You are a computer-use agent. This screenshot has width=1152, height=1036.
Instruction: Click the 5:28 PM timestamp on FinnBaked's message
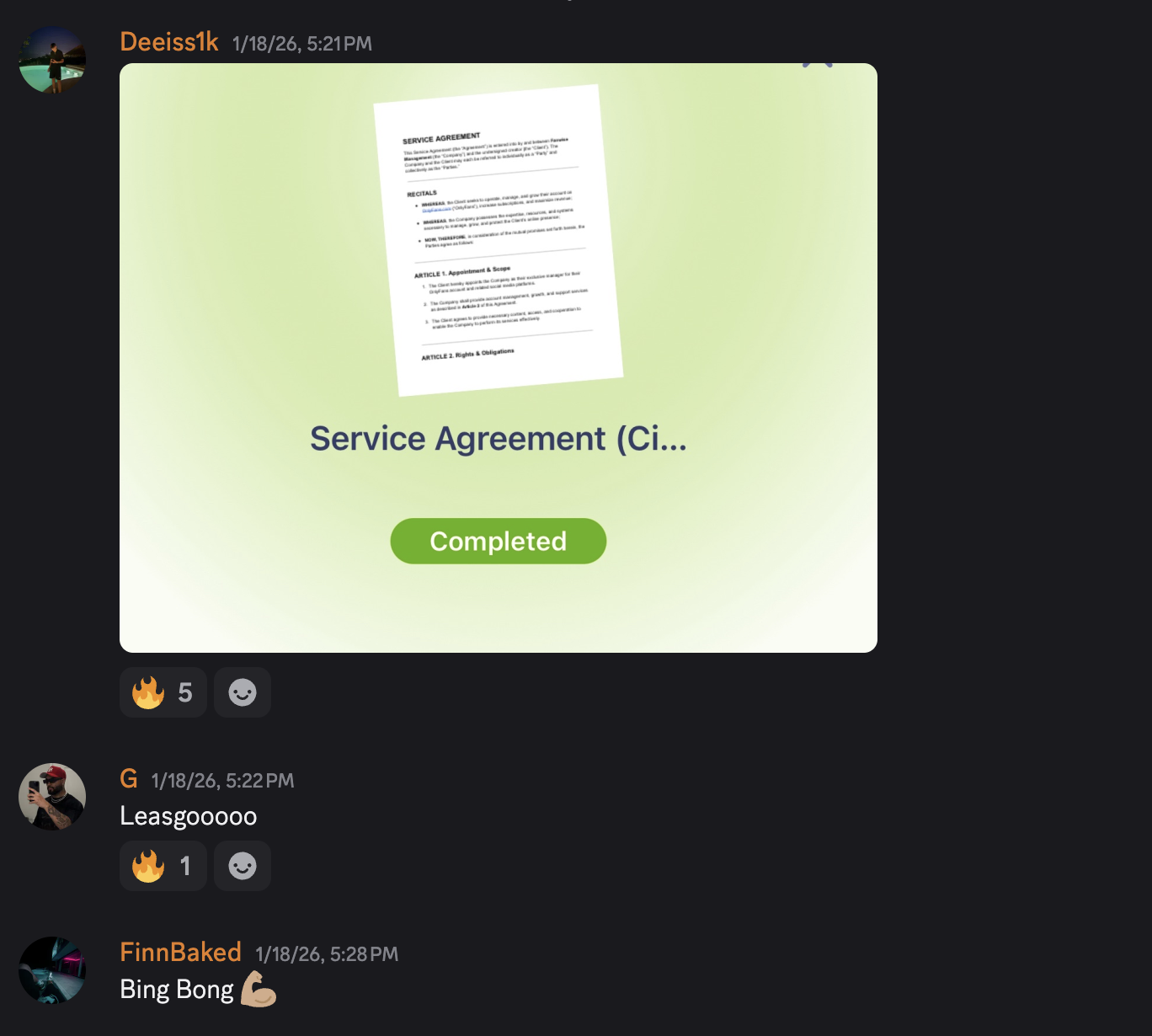click(x=328, y=954)
